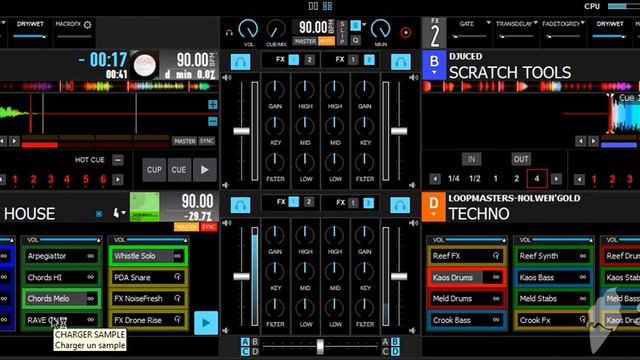Assign deck D to right crossfader side
Viewport: 640px width, 360px height.
point(395,351)
